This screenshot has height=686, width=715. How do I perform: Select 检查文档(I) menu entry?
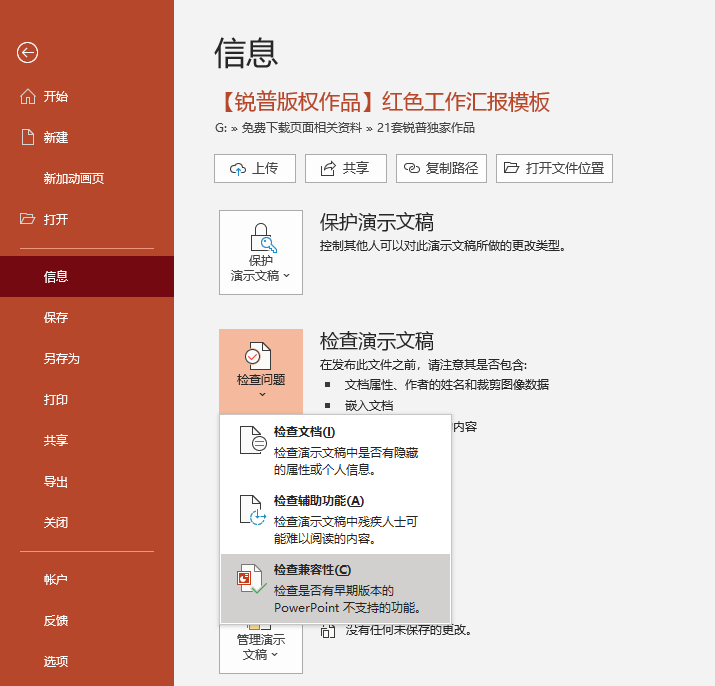click(x=335, y=450)
